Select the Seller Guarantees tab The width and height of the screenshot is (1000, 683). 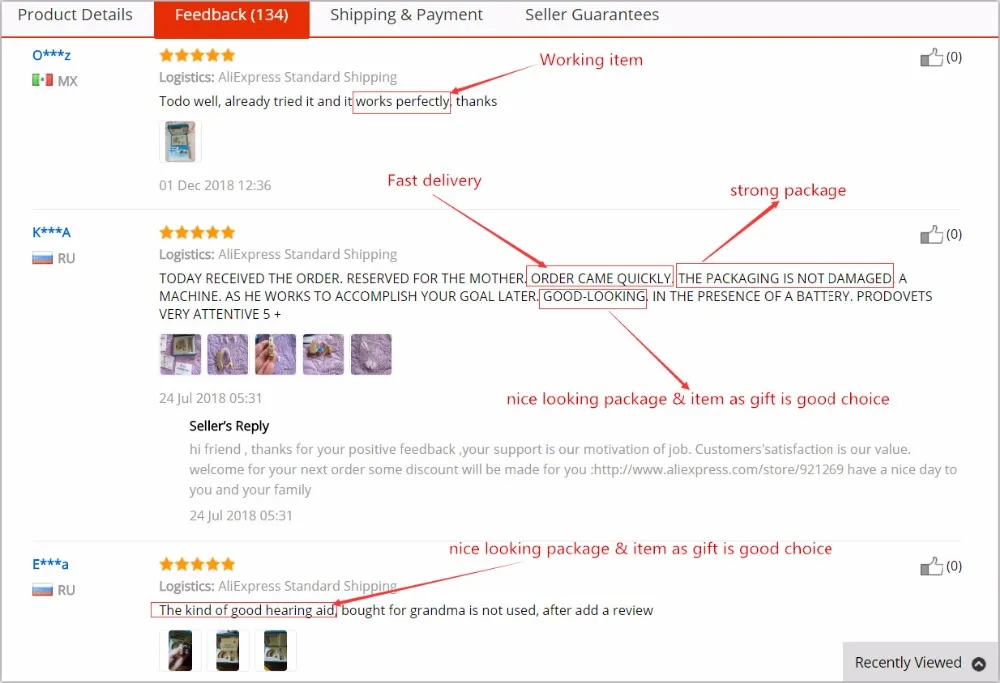(x=592, y=15)
